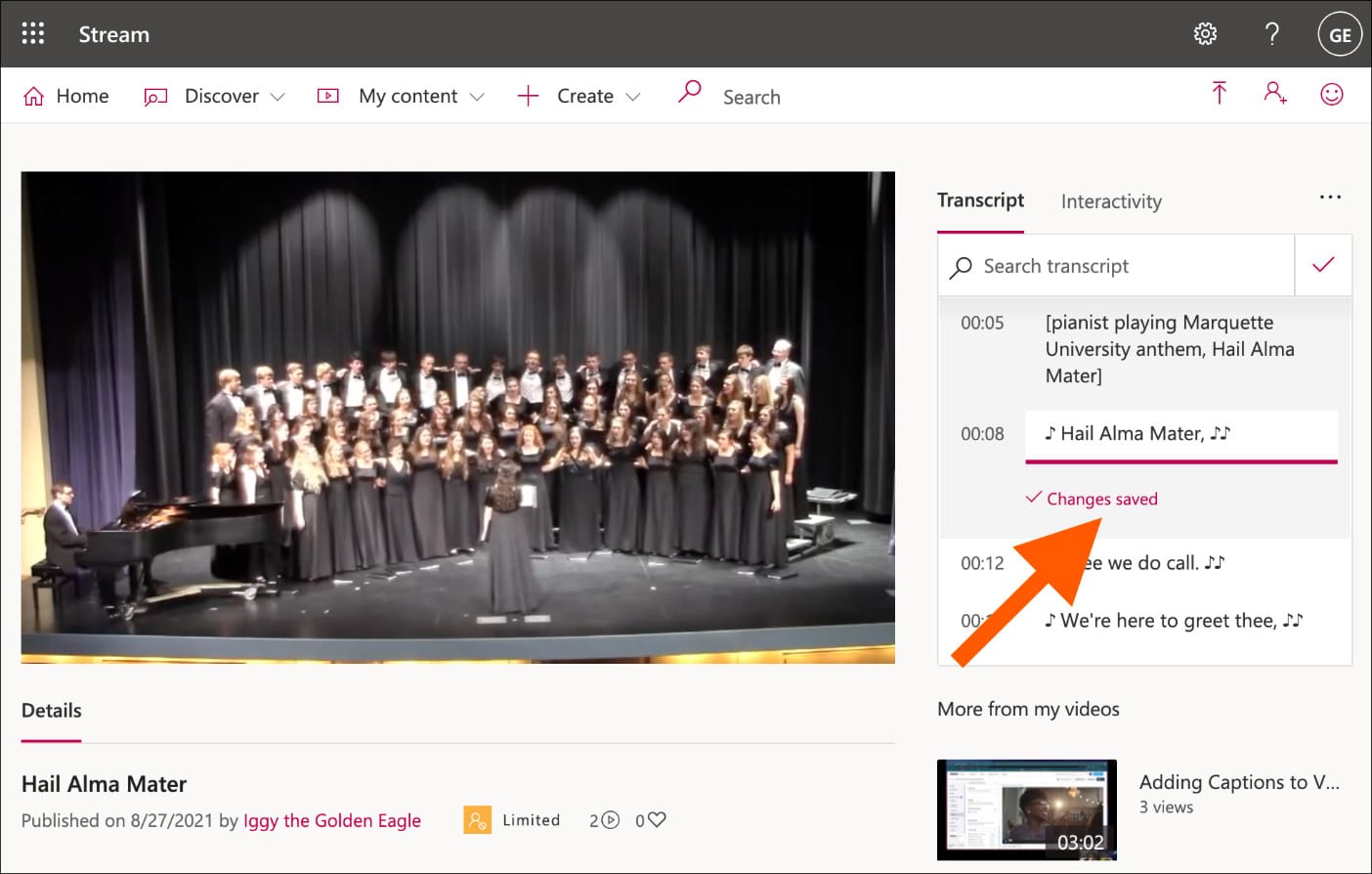Go to the Home page
The image size is (1372, 874).
pyautogui.click(x=66, y=96)
